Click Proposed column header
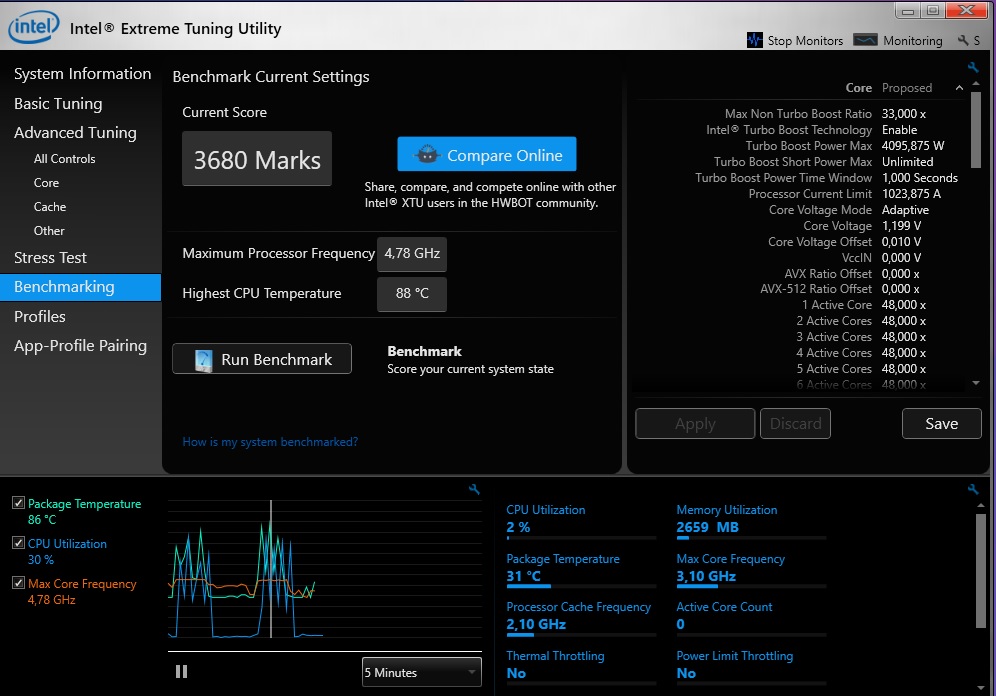The width and height of the screenshot is (996, 696). tap(906, 88)
